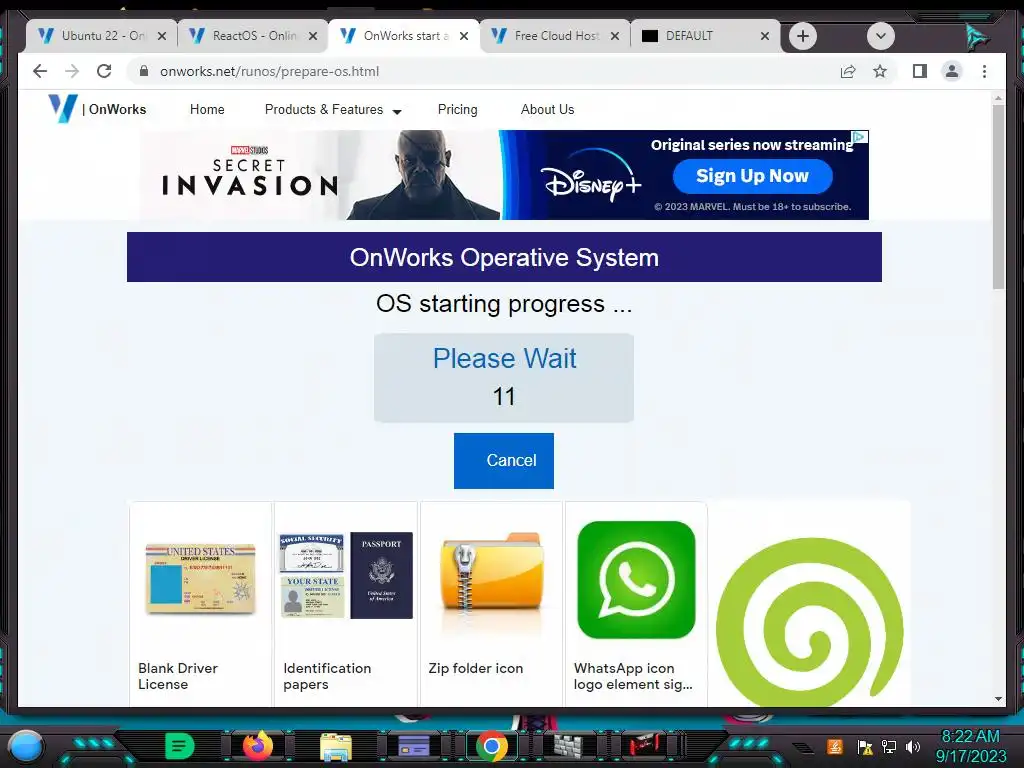Open the Pricing page link
This screenshot has height=768, width=1024.
pos(457,110)
